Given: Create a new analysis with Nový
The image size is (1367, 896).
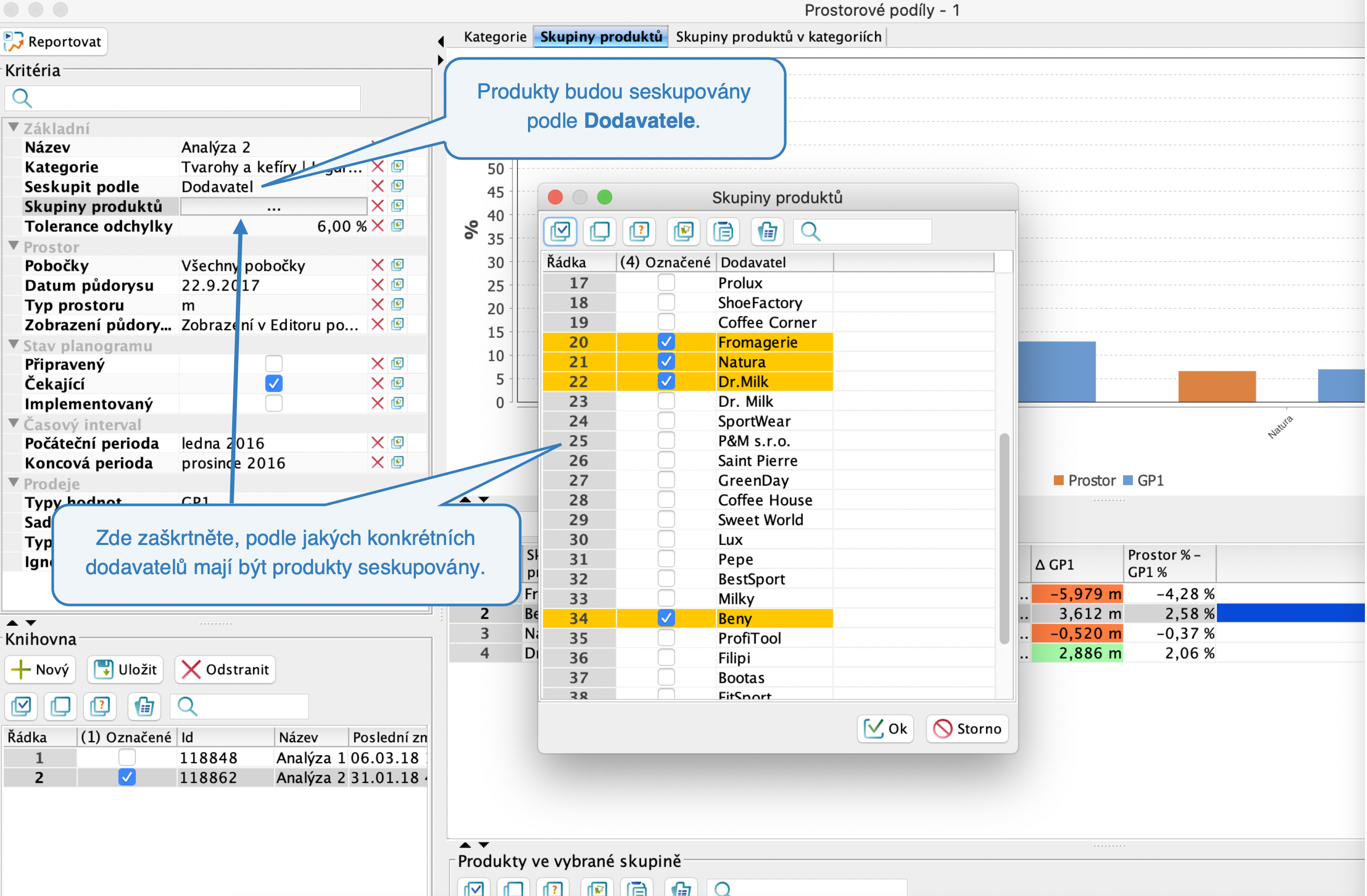Looking at the screenshot, I should tap(40, 669).
